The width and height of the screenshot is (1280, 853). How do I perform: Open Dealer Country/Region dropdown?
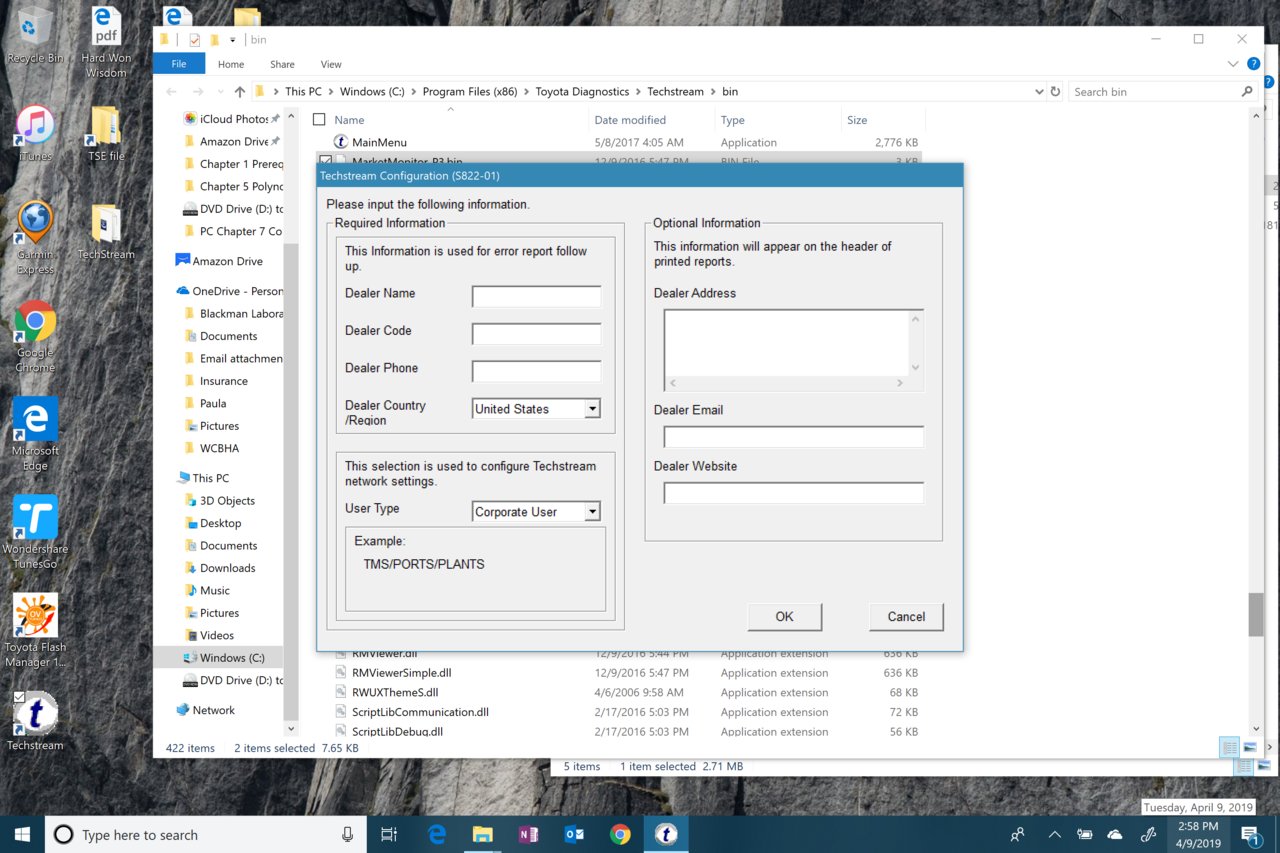point(592,408)
